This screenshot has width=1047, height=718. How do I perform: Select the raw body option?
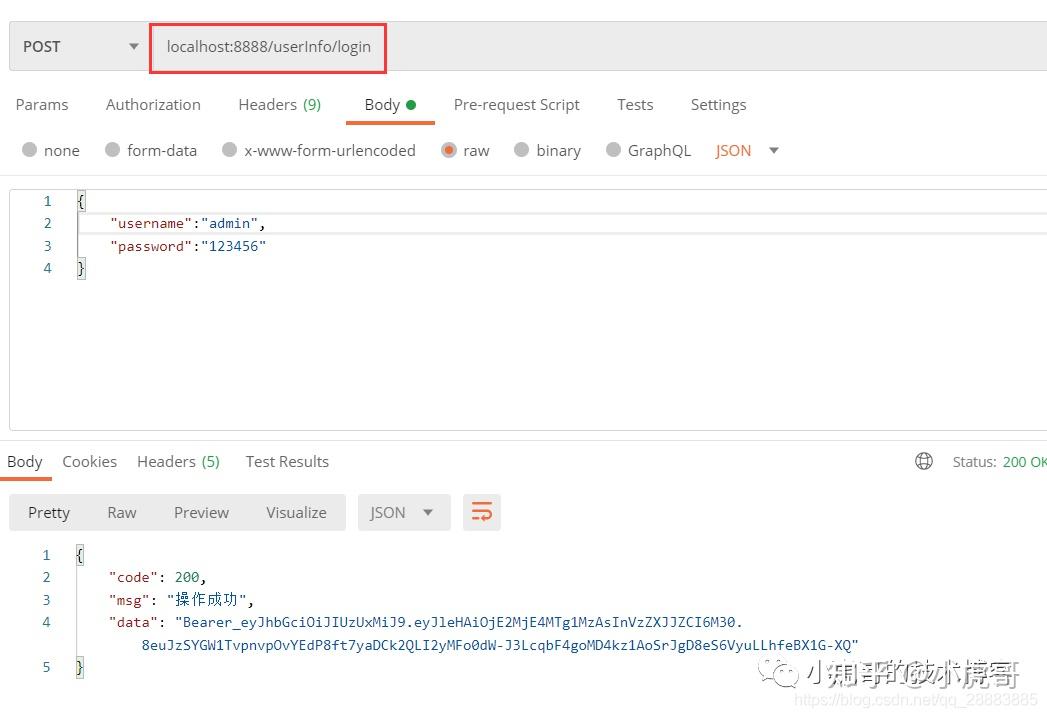click(466, 150)
